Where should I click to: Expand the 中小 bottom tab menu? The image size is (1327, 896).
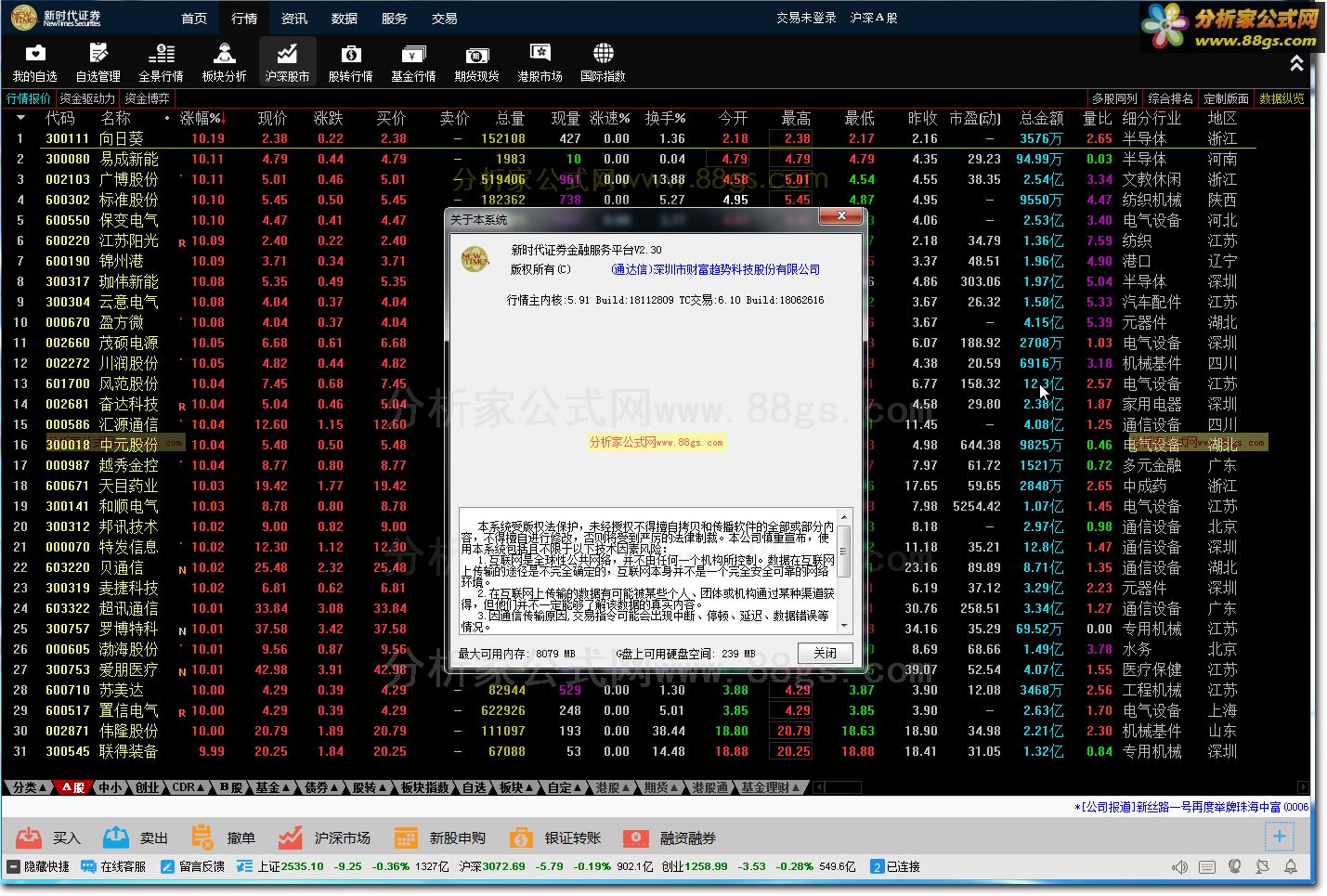point(112,787)
